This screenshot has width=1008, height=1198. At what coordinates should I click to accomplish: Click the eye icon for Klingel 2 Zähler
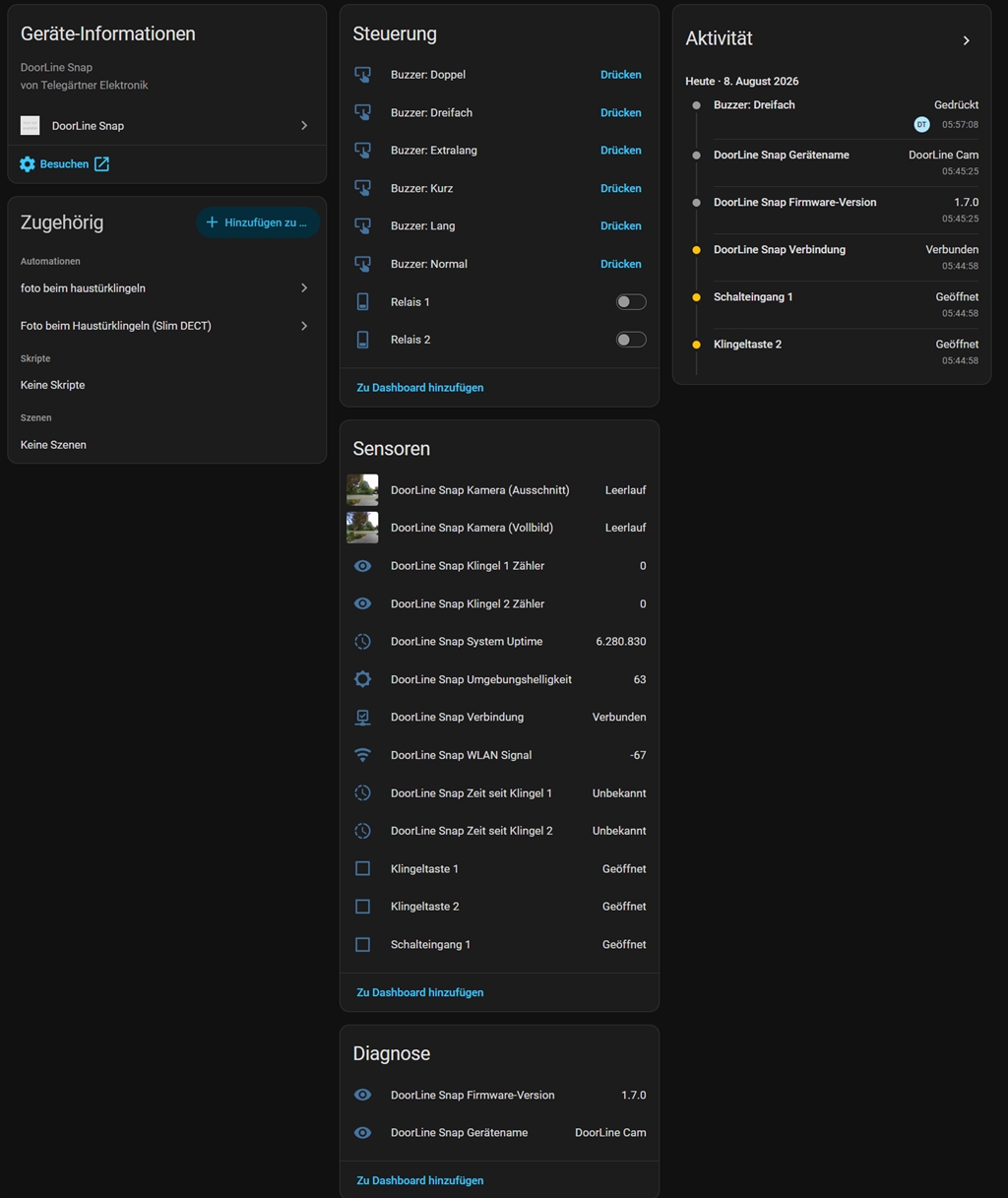362,603
